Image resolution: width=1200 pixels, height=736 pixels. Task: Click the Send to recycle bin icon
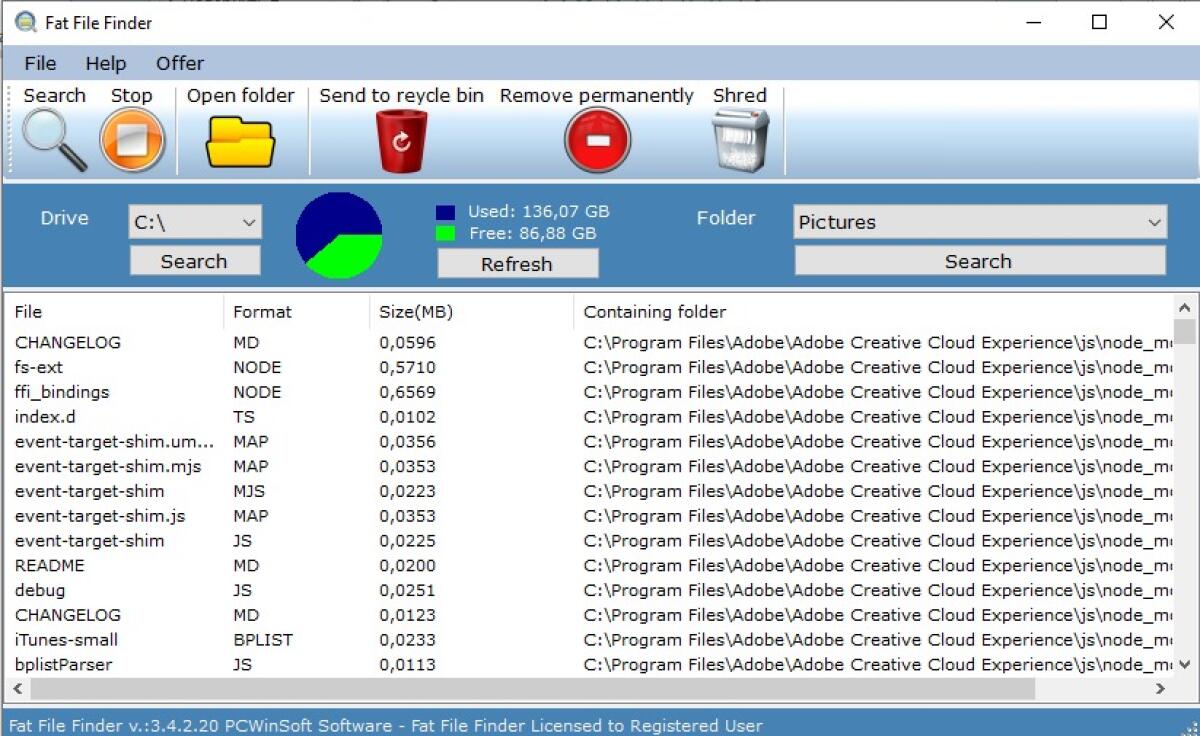coord(400,140)
